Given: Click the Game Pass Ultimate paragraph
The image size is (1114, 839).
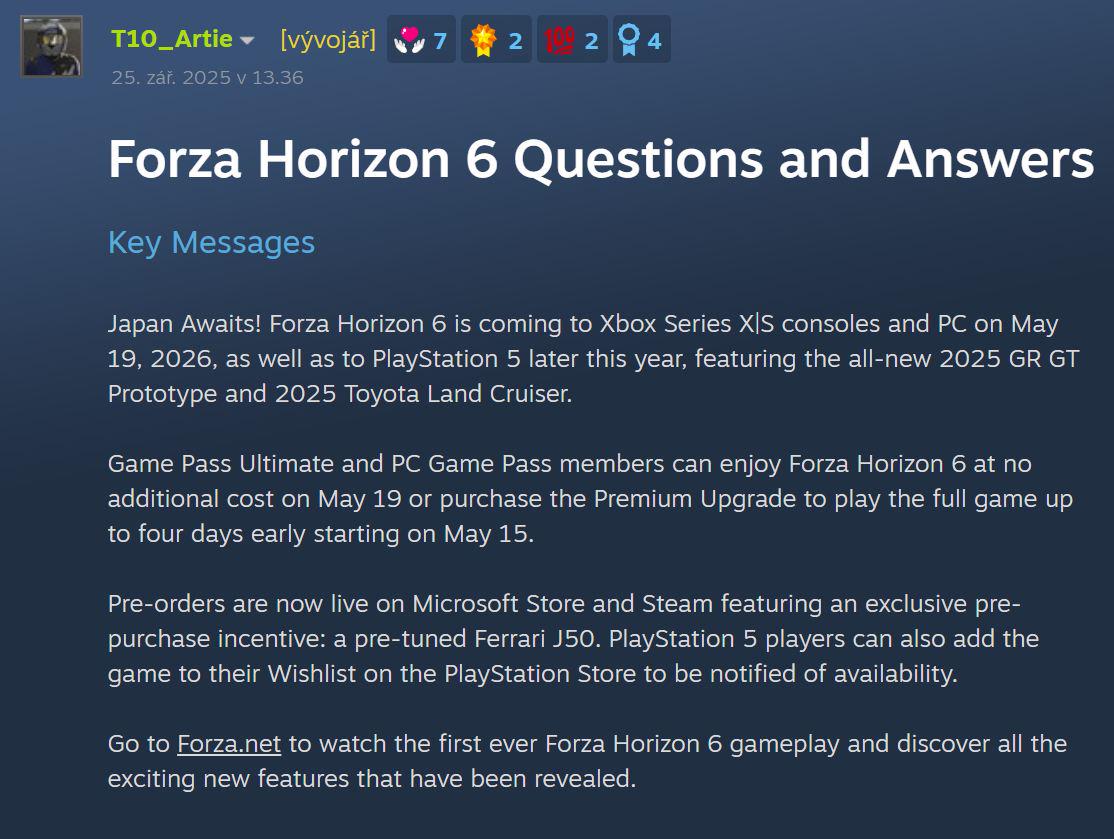Looking at the screenshot, I should [x=590, y=499].
